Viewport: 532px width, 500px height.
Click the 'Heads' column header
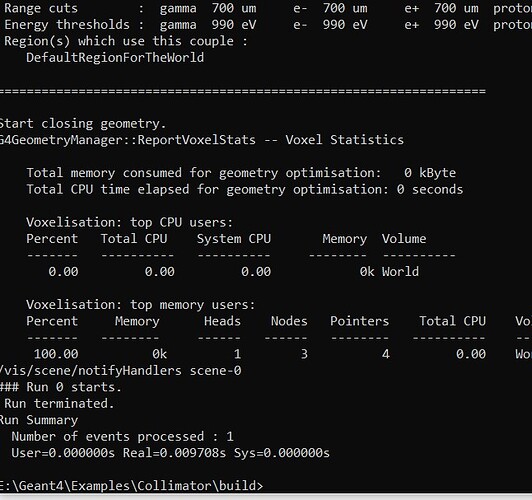[x=222, y=321]
